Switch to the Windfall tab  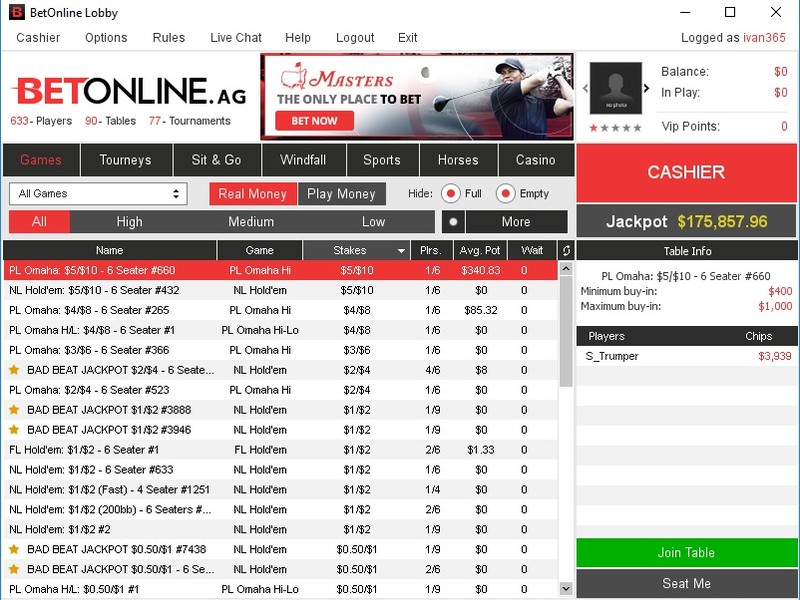303,160
